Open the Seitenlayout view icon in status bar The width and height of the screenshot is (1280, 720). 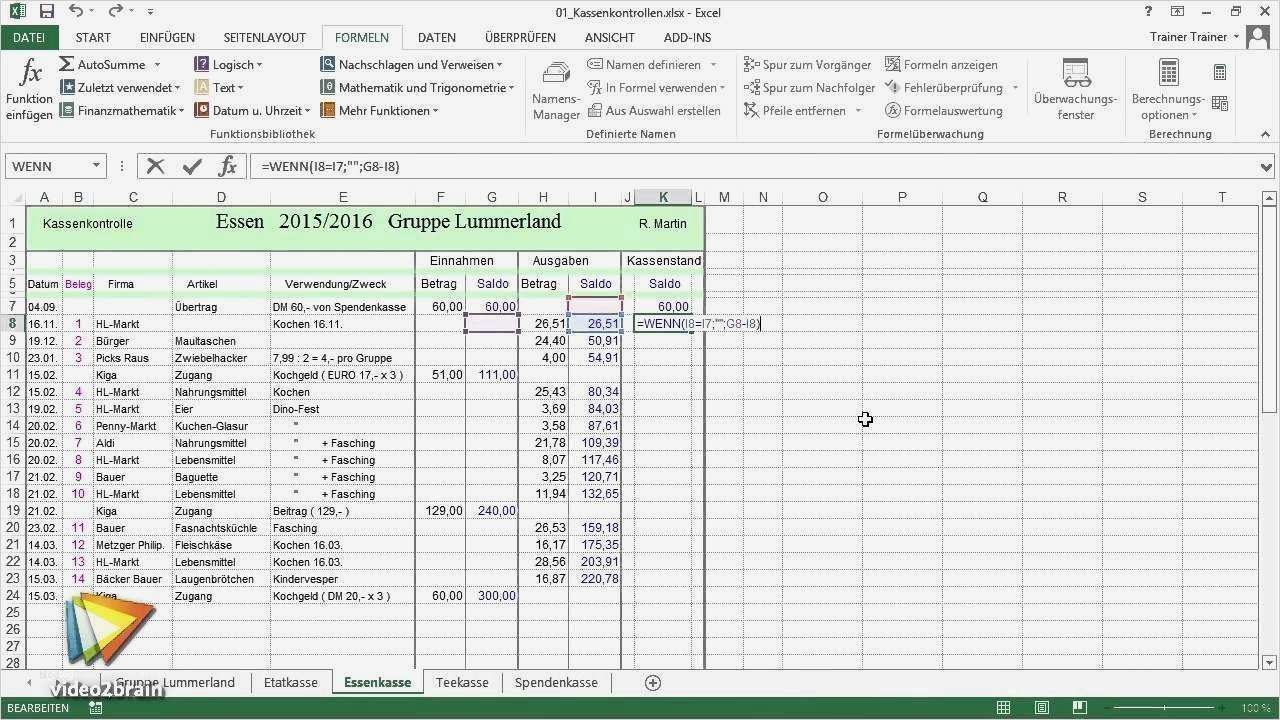coord(1041,707)
